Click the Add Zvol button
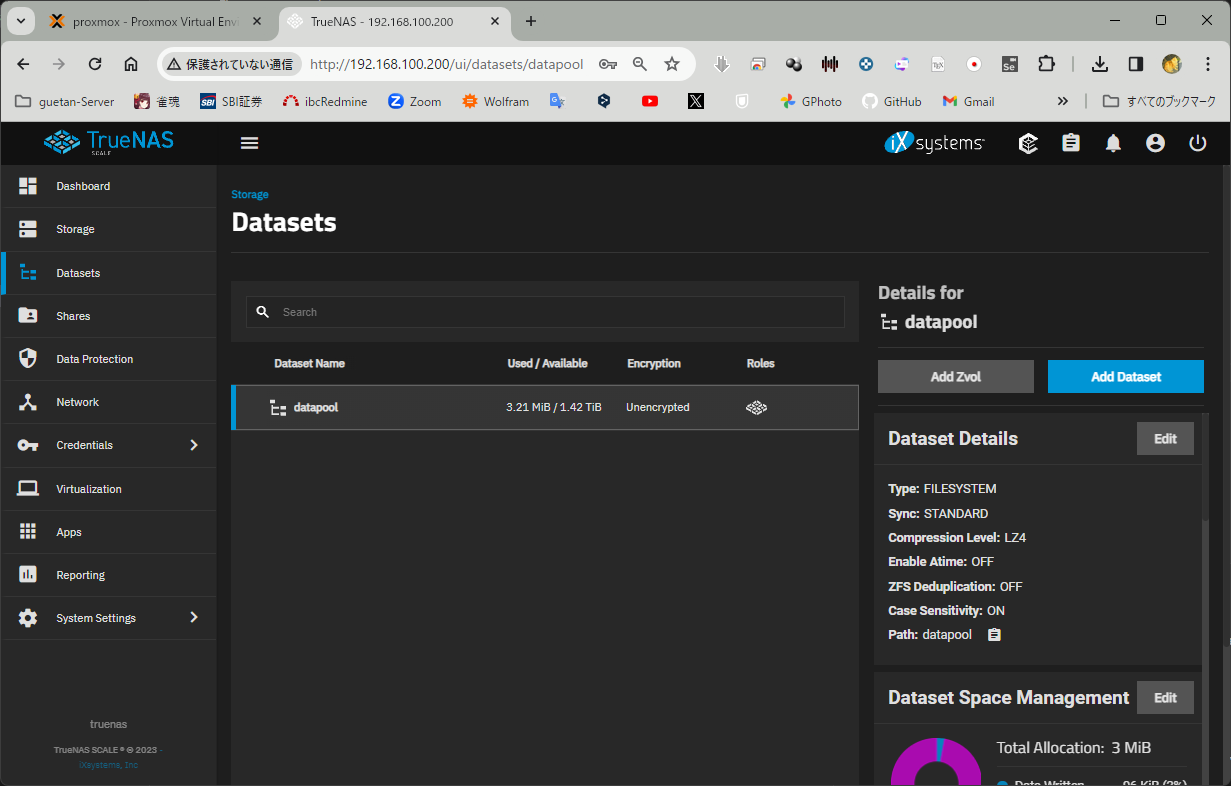The height and width of the screenshot is (786, 1231). click(955, 377)
